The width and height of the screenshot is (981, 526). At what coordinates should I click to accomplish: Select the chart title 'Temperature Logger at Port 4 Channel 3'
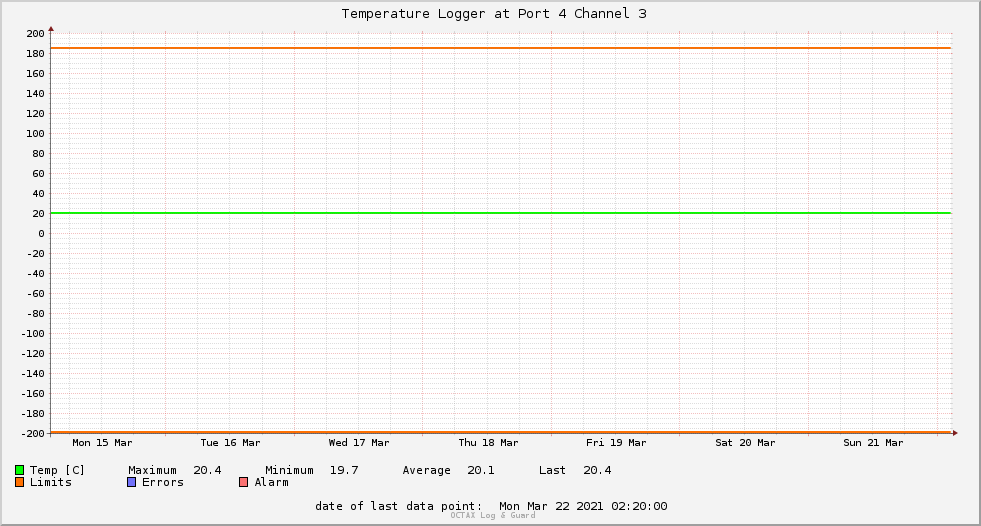tap(494, 14)
